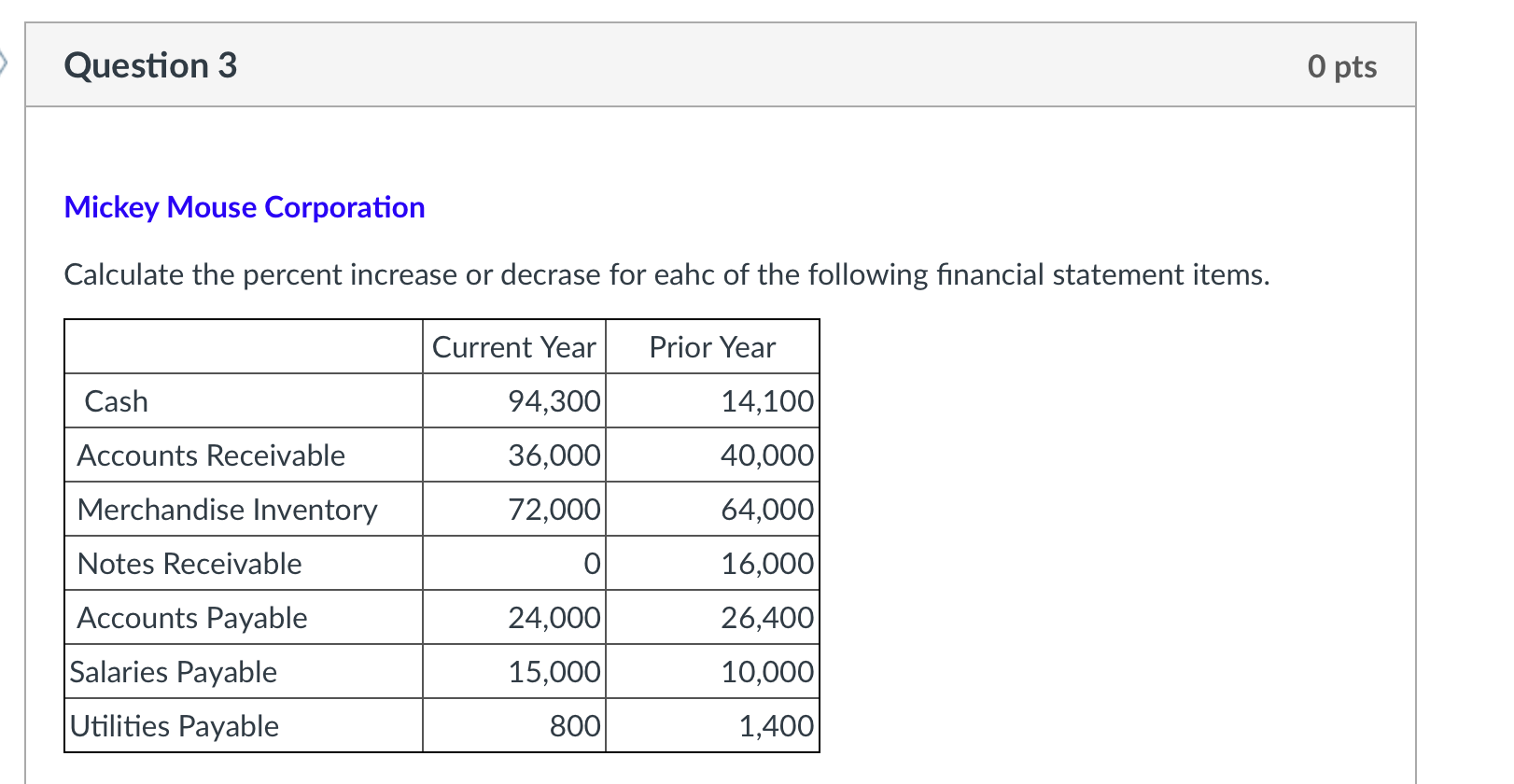The width and height of the screenshot is (1514, 784).
Task: Click Merchandise Inventory current value 72,000
Action: tap(554, 510)
